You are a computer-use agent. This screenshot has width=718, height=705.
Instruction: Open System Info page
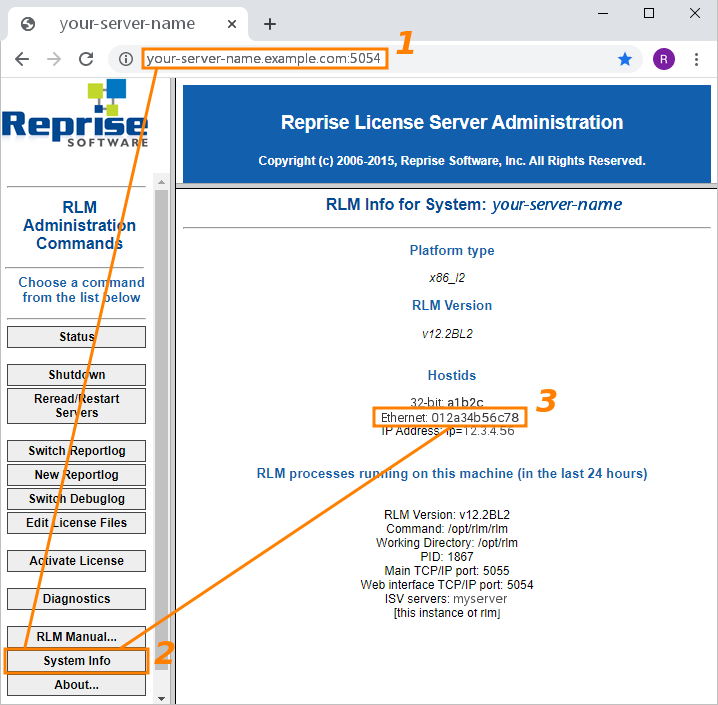click(x=76, y=661)
